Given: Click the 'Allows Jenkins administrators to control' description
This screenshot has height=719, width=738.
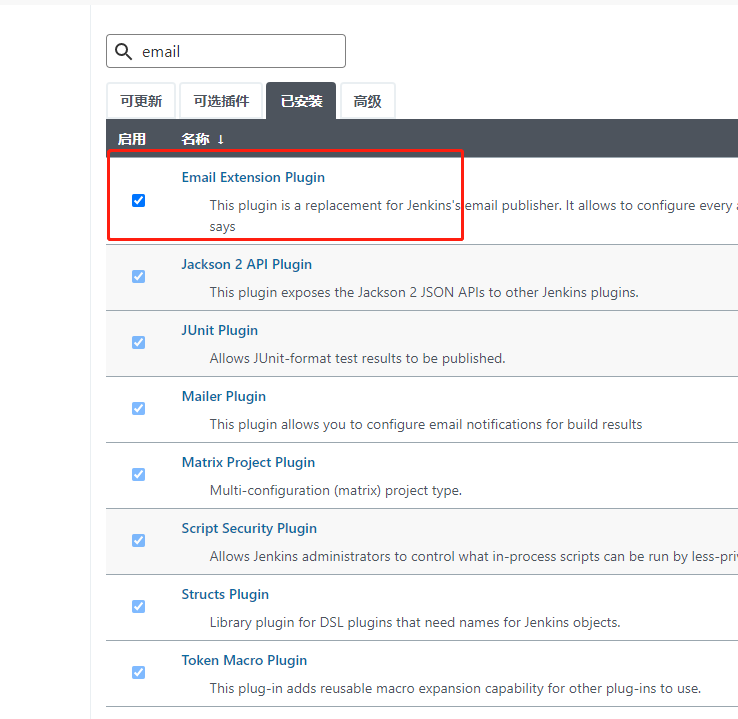Looking at the screenshot, I should (x=473, y=557).
